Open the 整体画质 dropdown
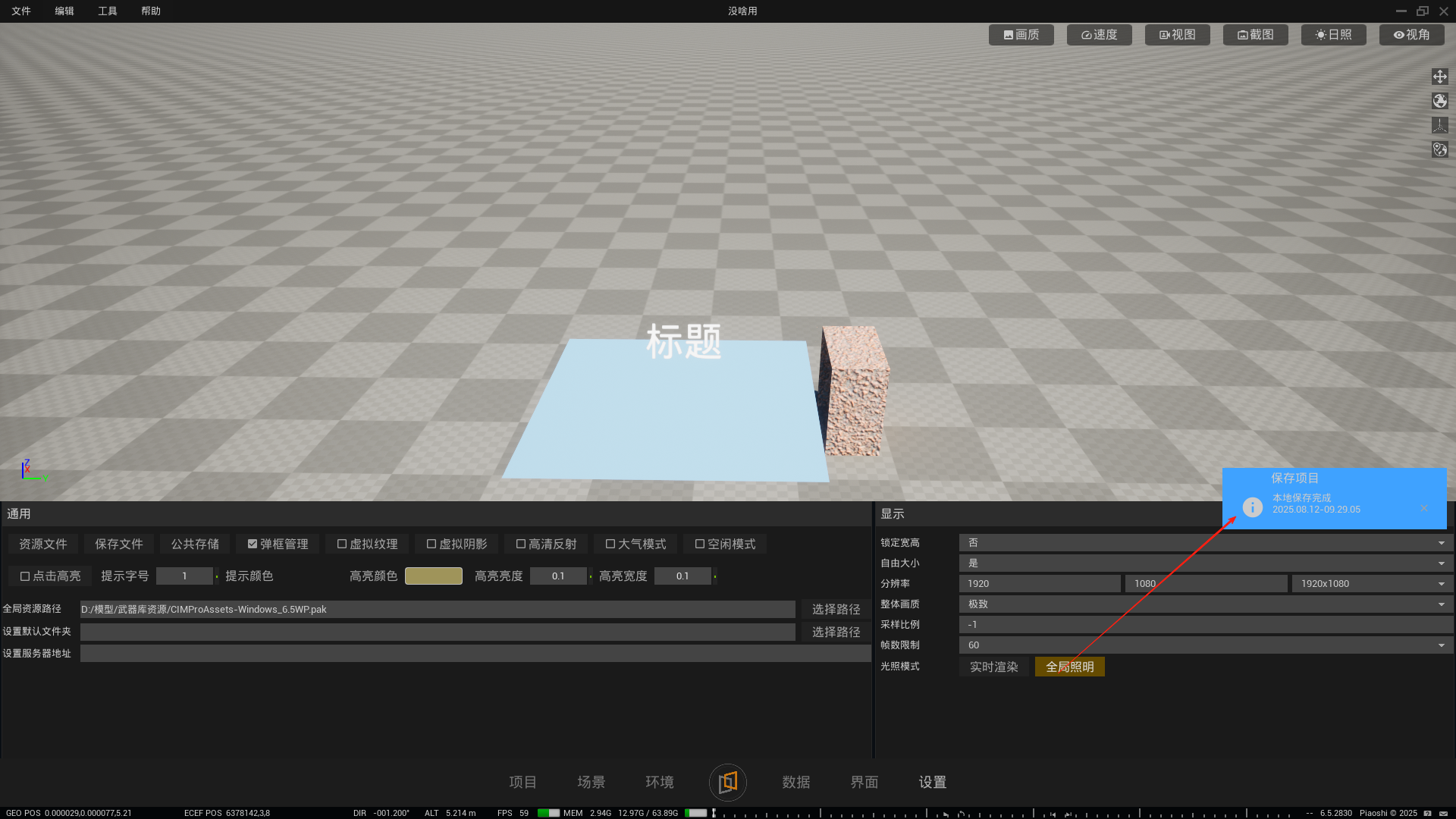The height and width of the screenshot is (819, 1456). (x=1206, y=604)
